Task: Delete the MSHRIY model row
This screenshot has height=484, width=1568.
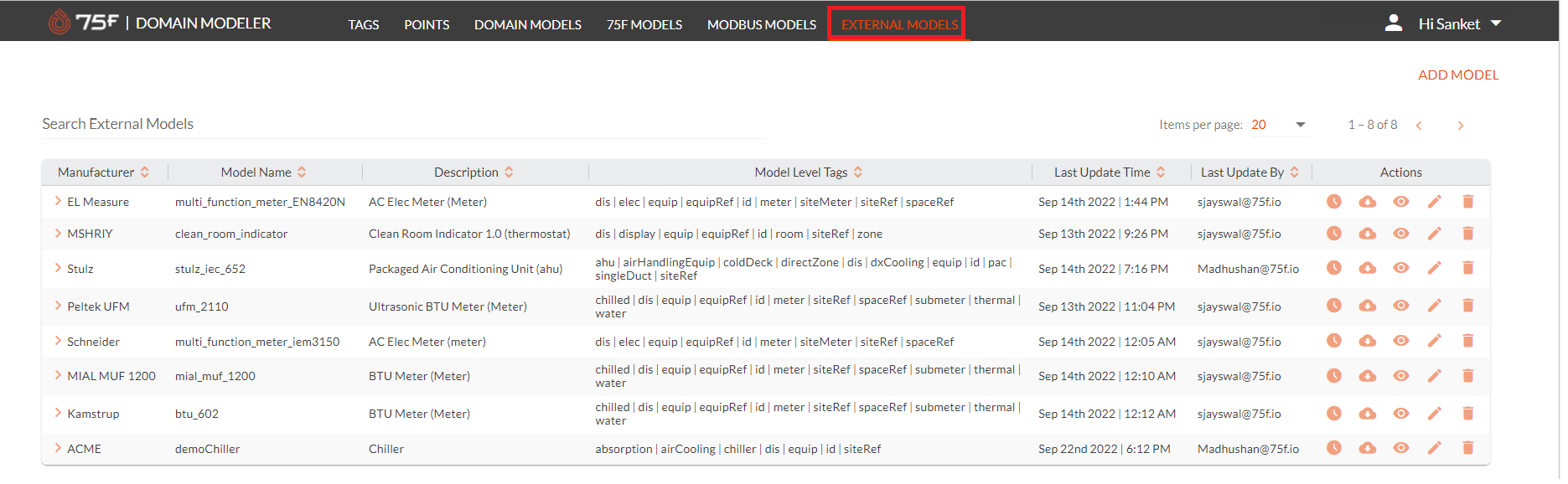Action: (1468, 234)
